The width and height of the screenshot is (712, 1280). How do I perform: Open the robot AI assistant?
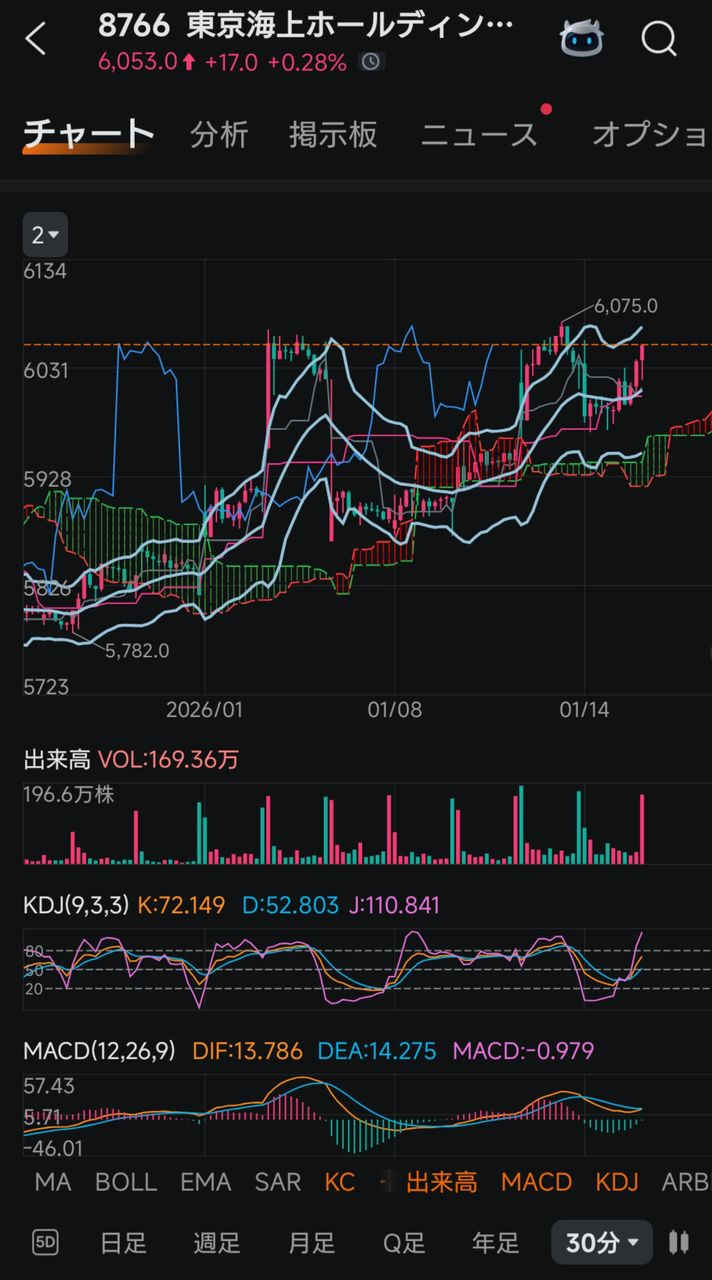click(581, 40)
